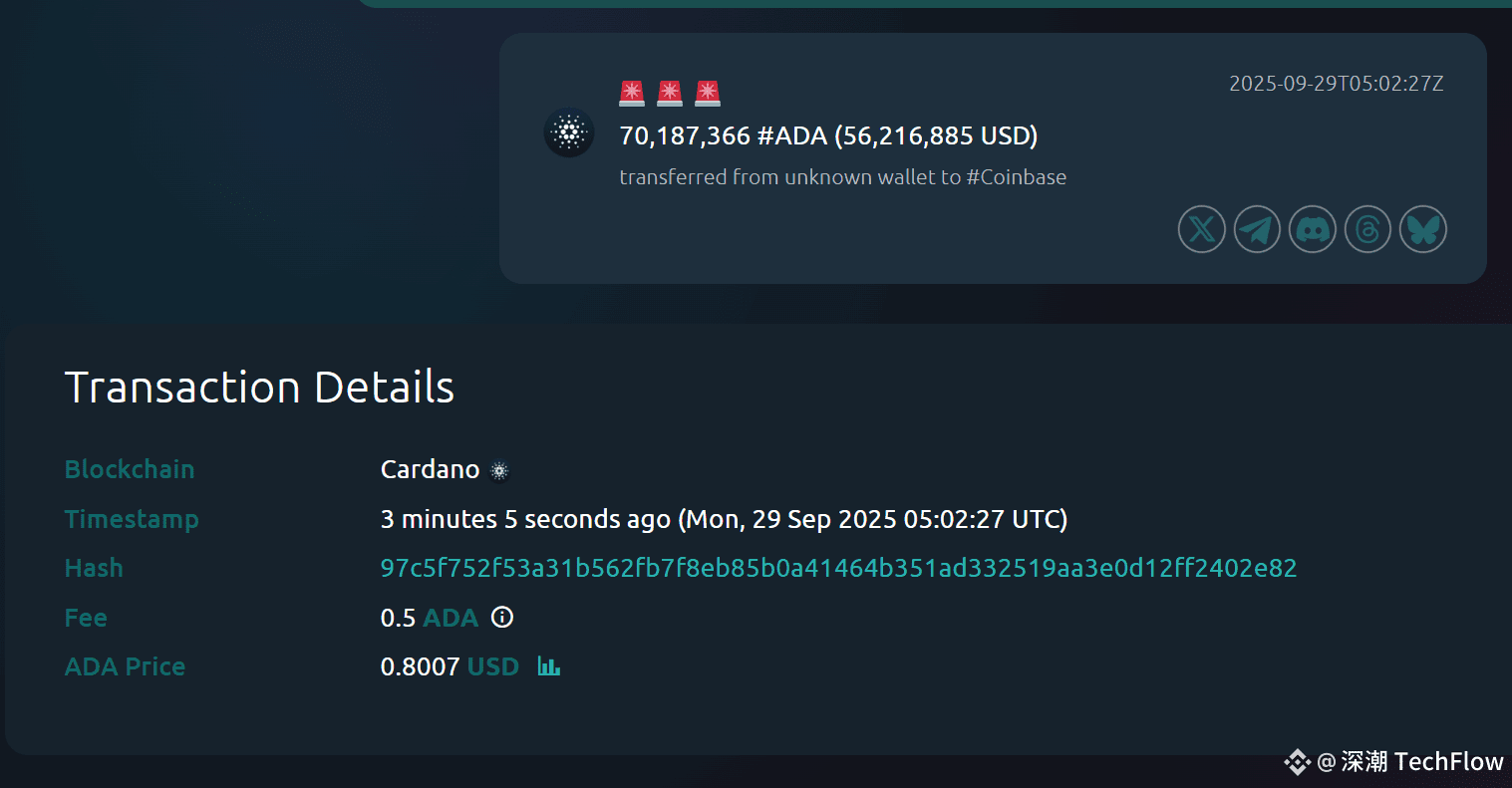This screenshot has height=788, width=1512.
Task: Open the transaction hash link
Action: point(838,569)
